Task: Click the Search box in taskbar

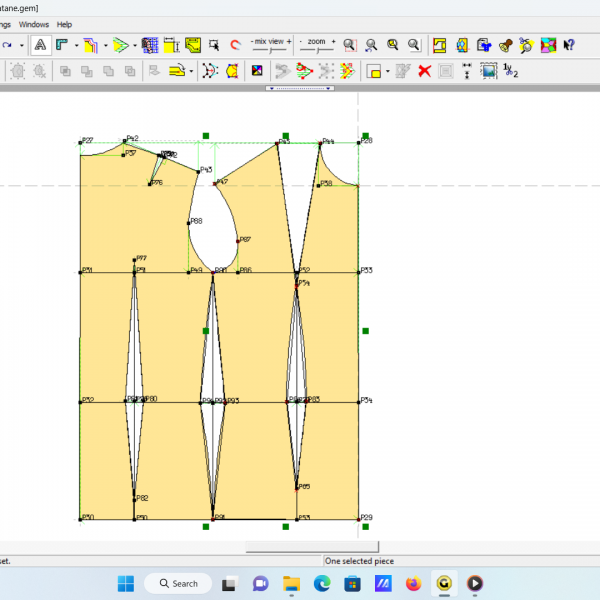Action: pyautogui.click(x=178, y=583)
